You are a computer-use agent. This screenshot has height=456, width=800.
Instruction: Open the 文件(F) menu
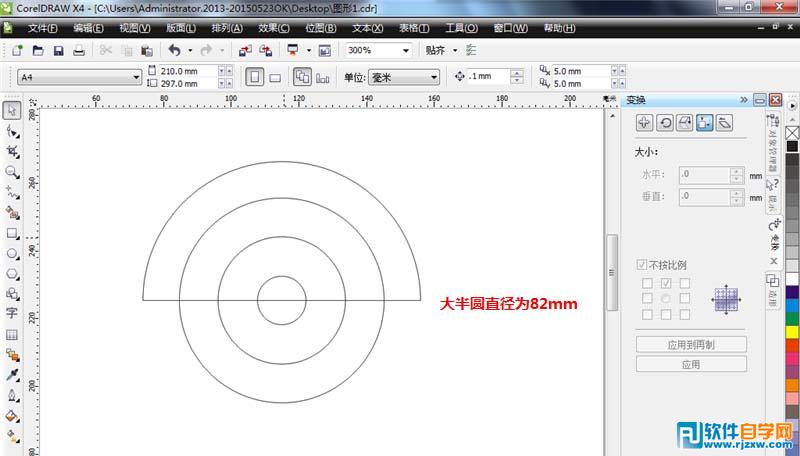(42, 28)
